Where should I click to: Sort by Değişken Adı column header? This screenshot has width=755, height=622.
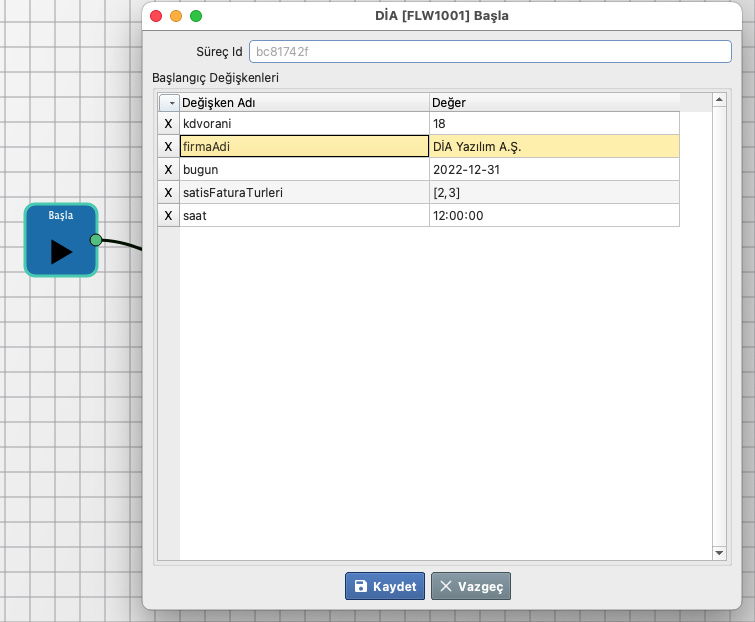point(303,102)
